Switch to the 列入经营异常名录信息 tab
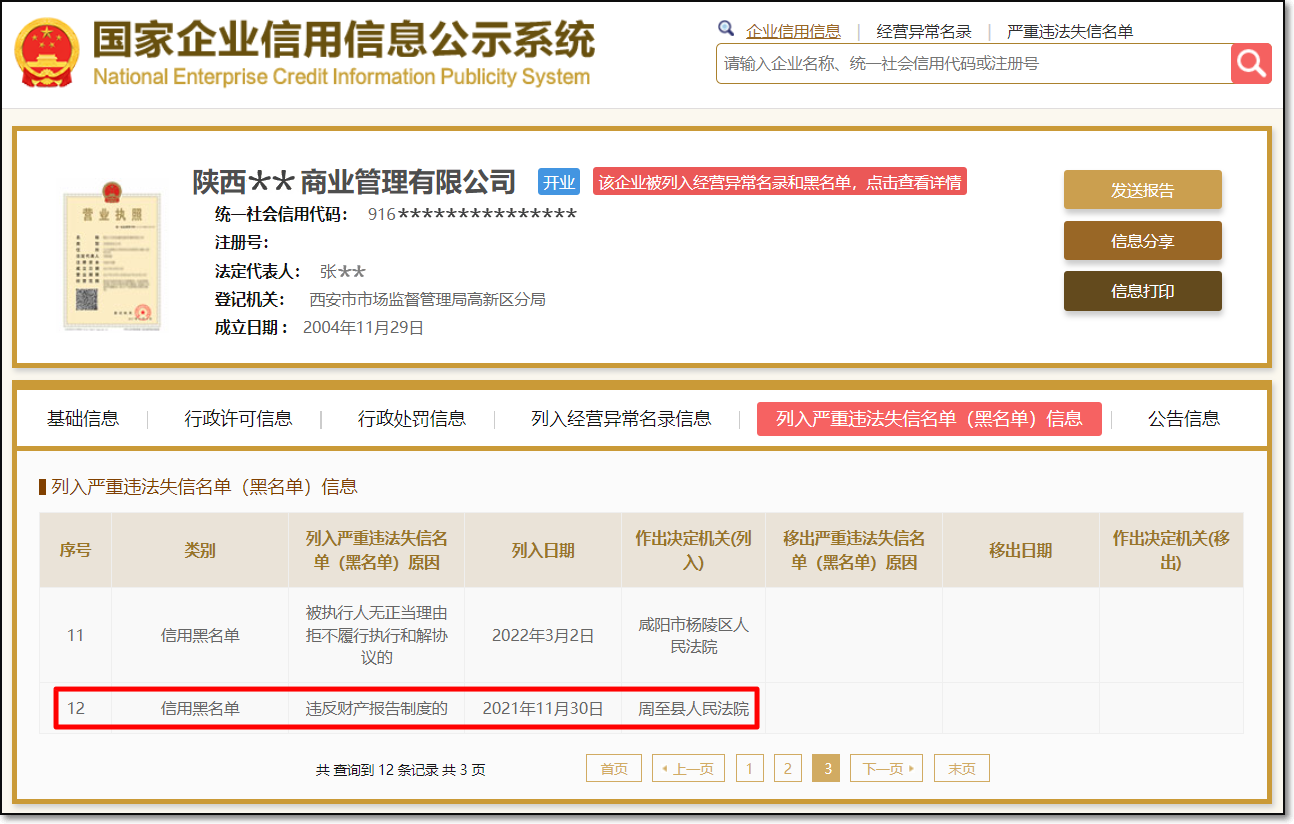 click(621, 419)
